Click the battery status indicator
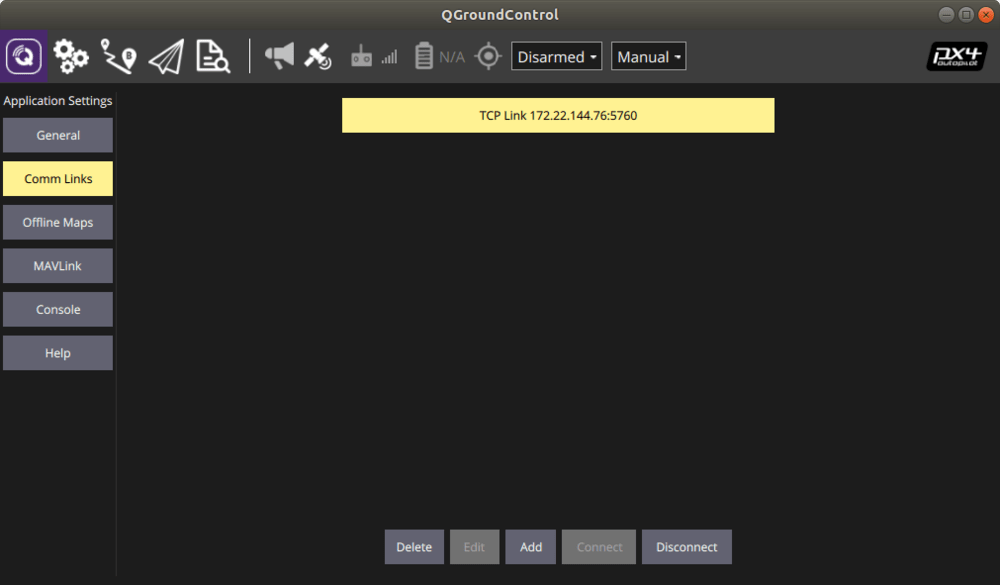 [x=439, y=56]
